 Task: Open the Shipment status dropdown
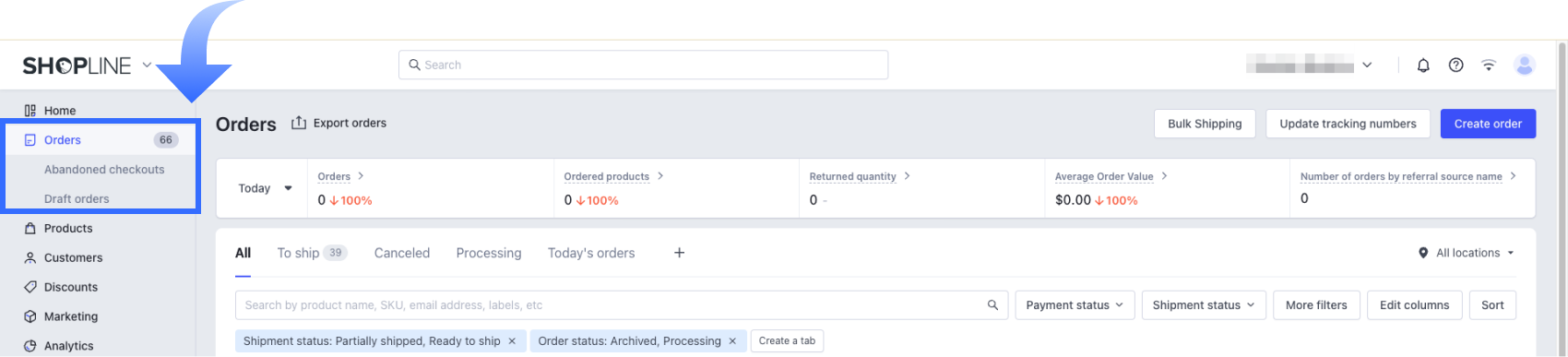(1203, 305)
